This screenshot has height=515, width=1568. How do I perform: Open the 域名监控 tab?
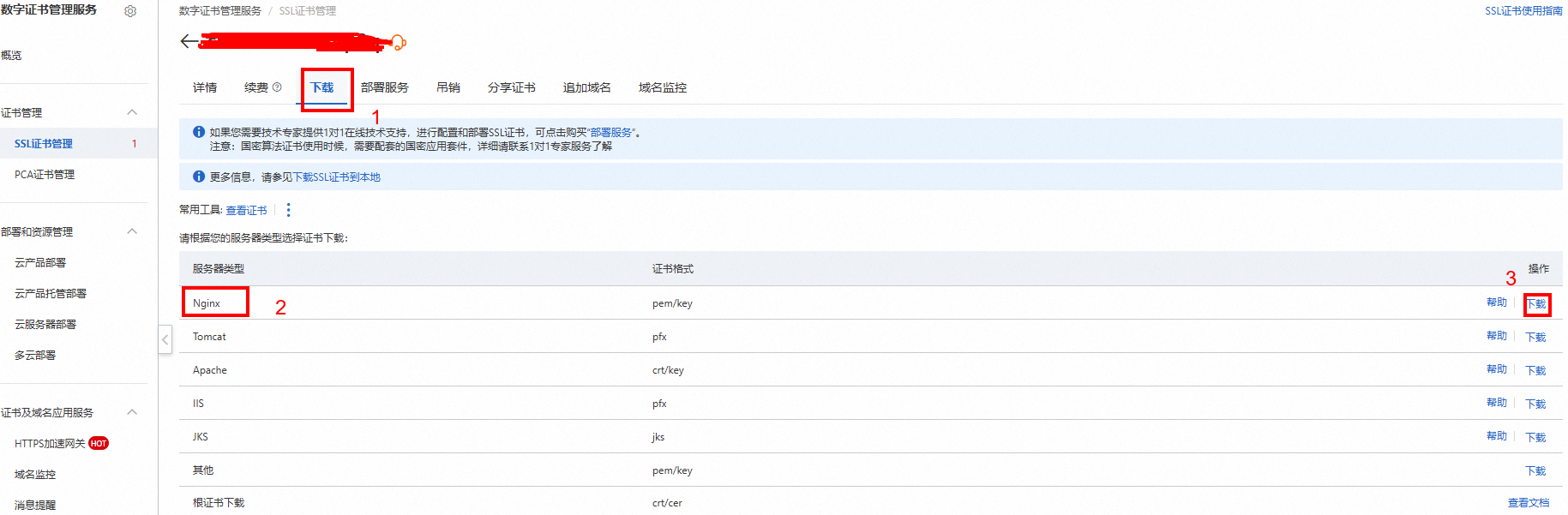662,87
